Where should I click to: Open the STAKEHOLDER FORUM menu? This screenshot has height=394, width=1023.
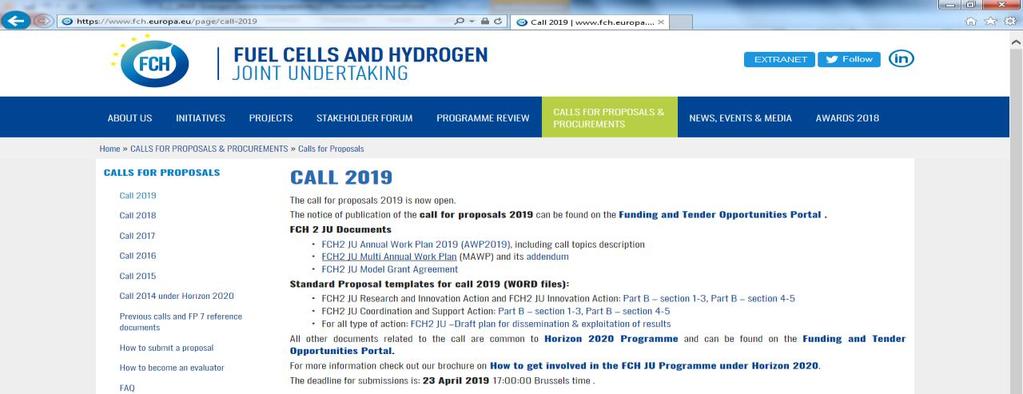pos(365,118)
